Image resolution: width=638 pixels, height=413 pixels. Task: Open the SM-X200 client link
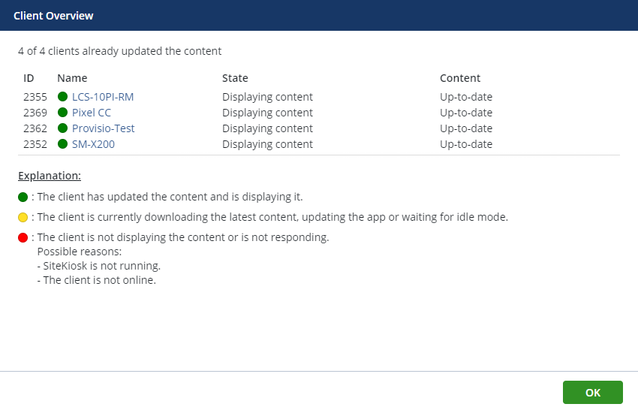coord(94,144)
